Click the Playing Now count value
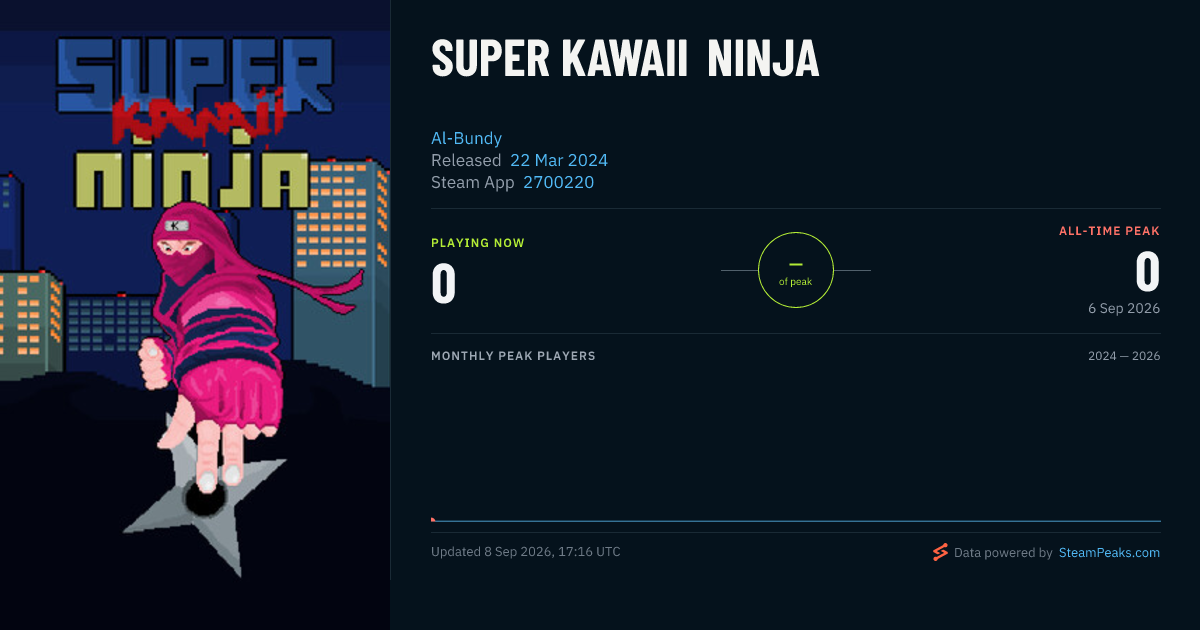The height and width of the screenshot is (630, 1200). pos(443,282)
